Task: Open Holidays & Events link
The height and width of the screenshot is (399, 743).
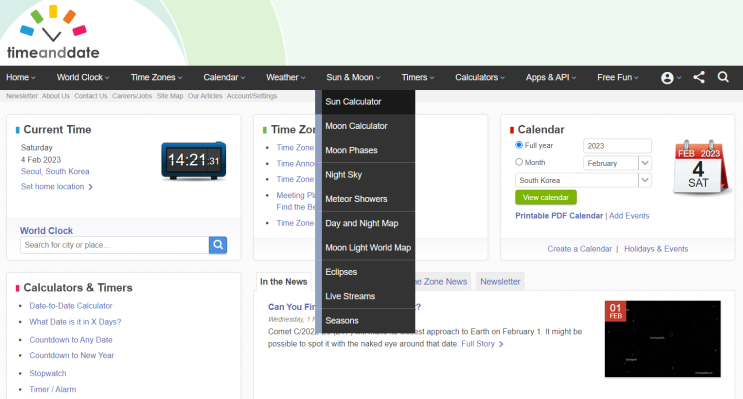Action: [x=656, y=249]
